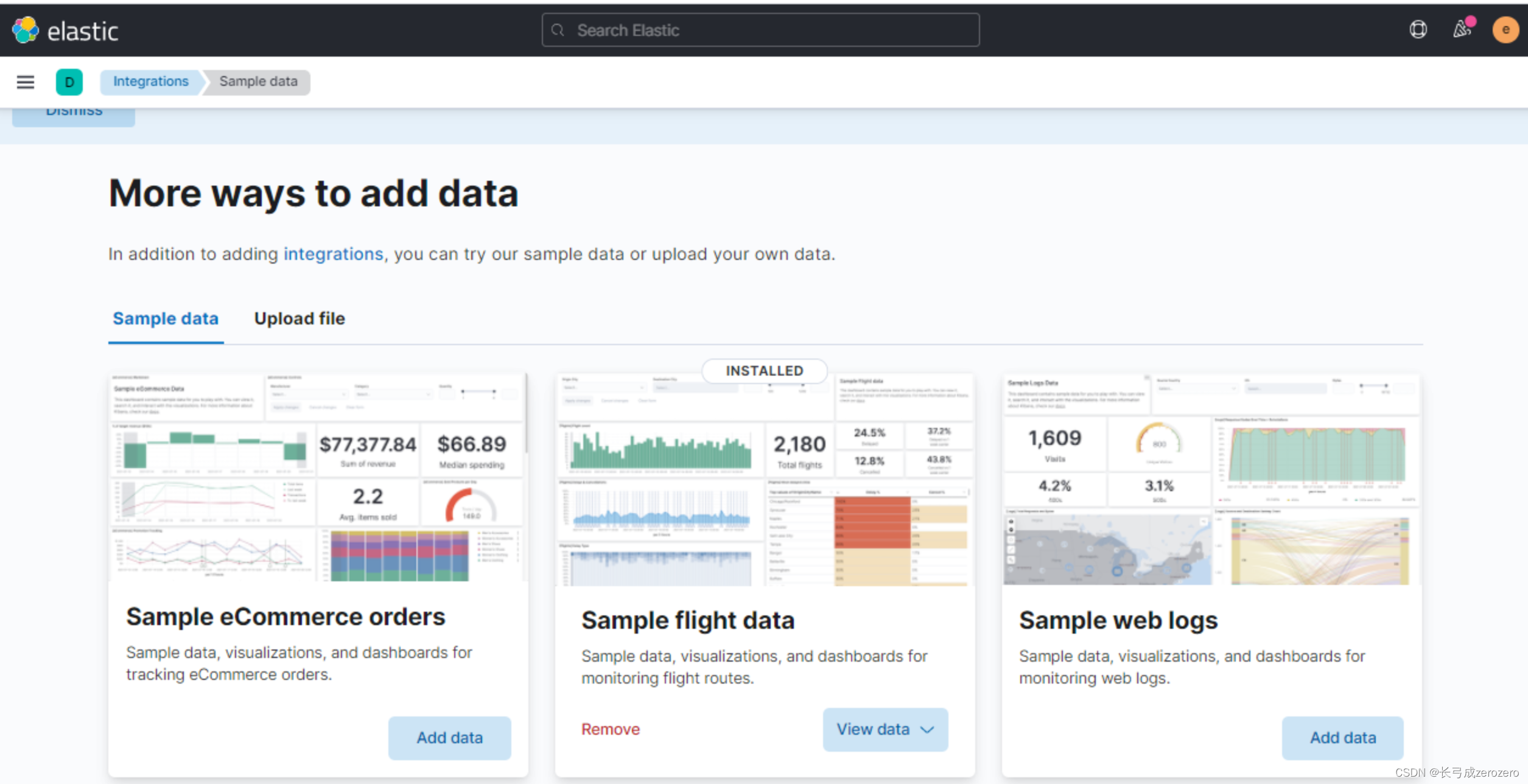Focus the Search Elastic field
1528x784 pixels.
[x=760, y=30]
